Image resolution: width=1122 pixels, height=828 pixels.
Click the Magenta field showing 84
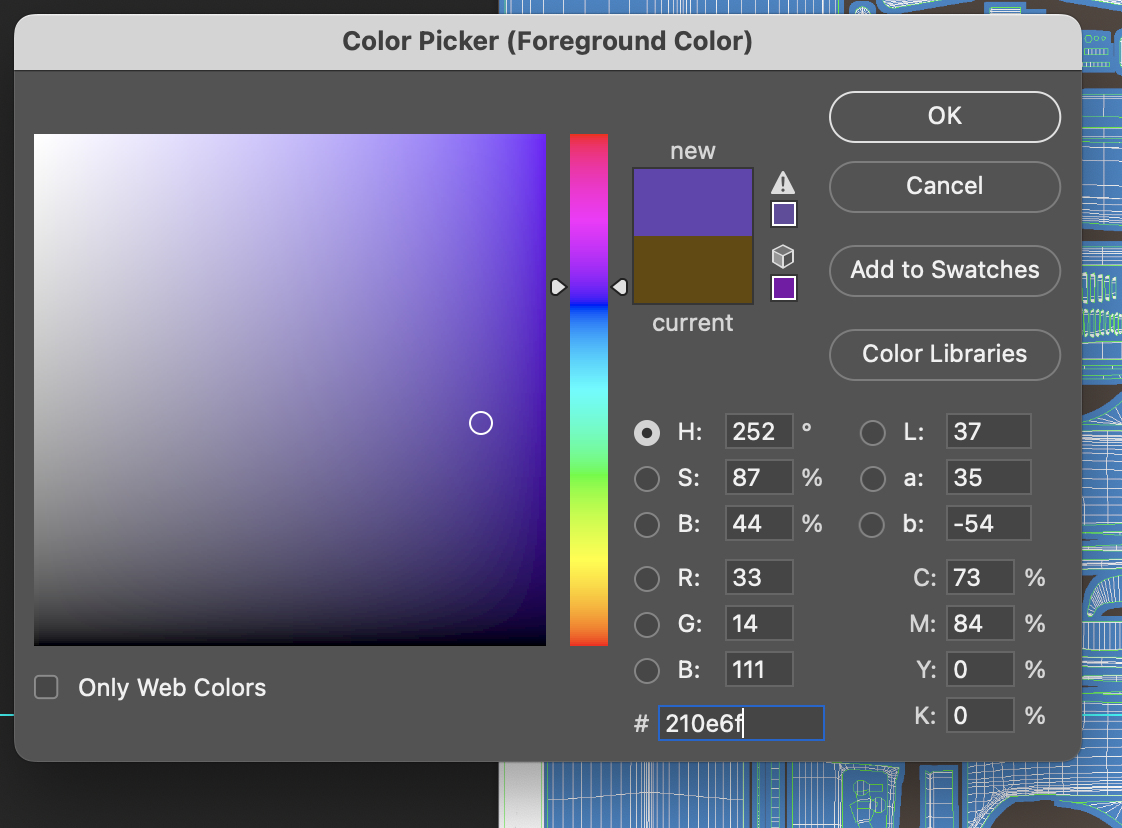click(x=980, y=623)
